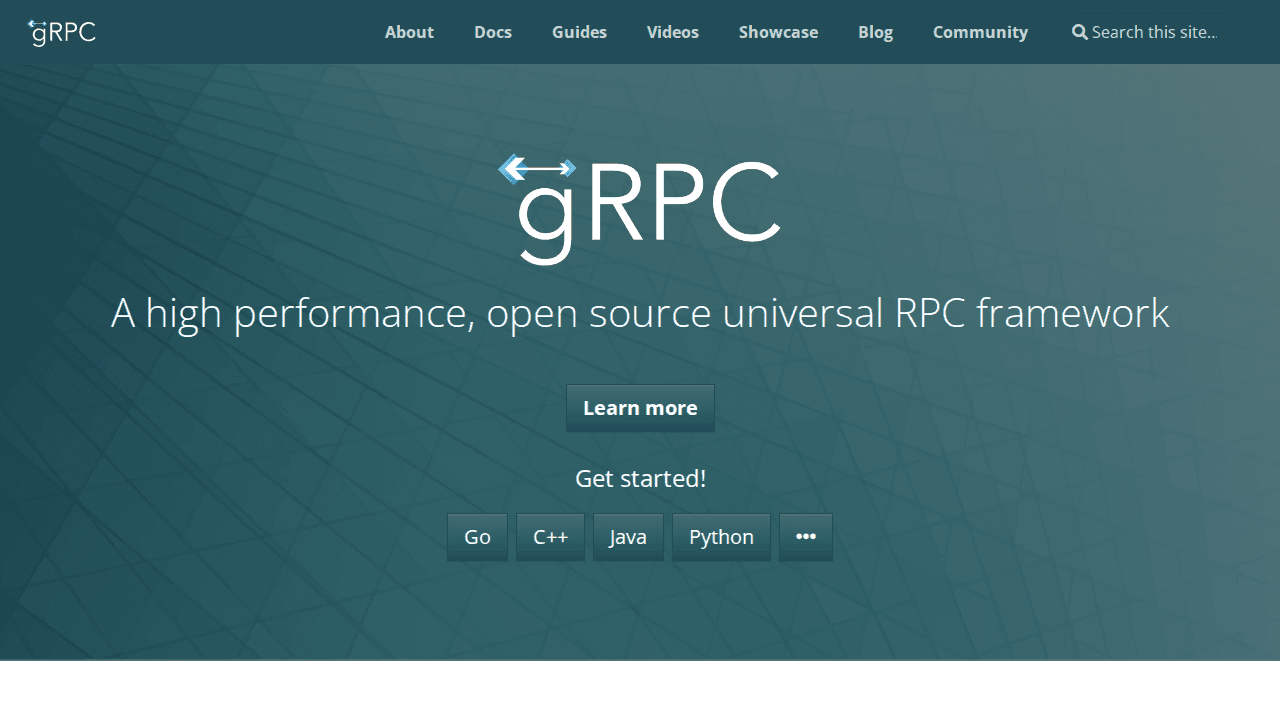The width and height of the screenshot is (1280, 720).
Task: Visit the Community page
Action: [x=980, y=32]
